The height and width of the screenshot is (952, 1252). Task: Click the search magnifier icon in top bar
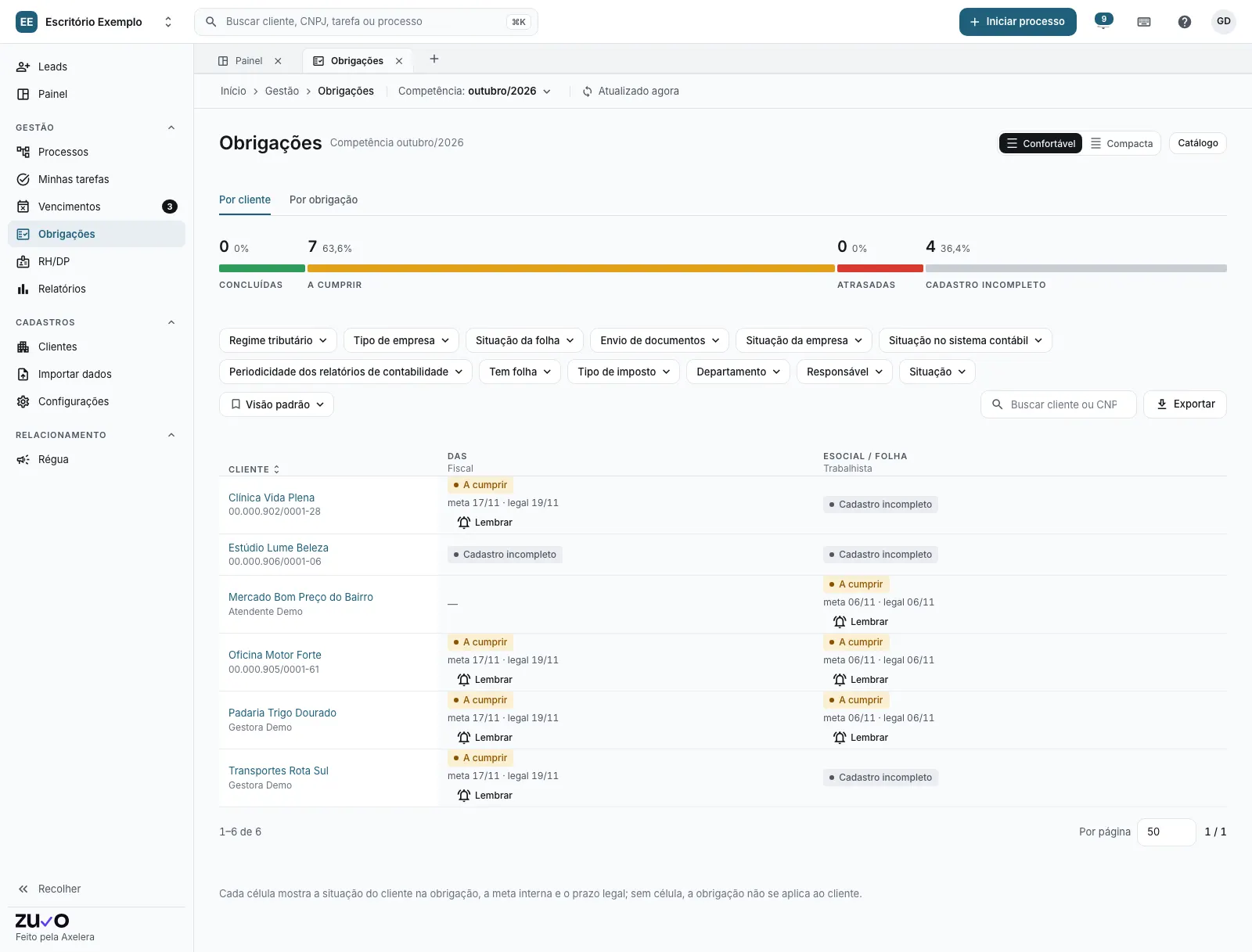[x=210, y=22]
